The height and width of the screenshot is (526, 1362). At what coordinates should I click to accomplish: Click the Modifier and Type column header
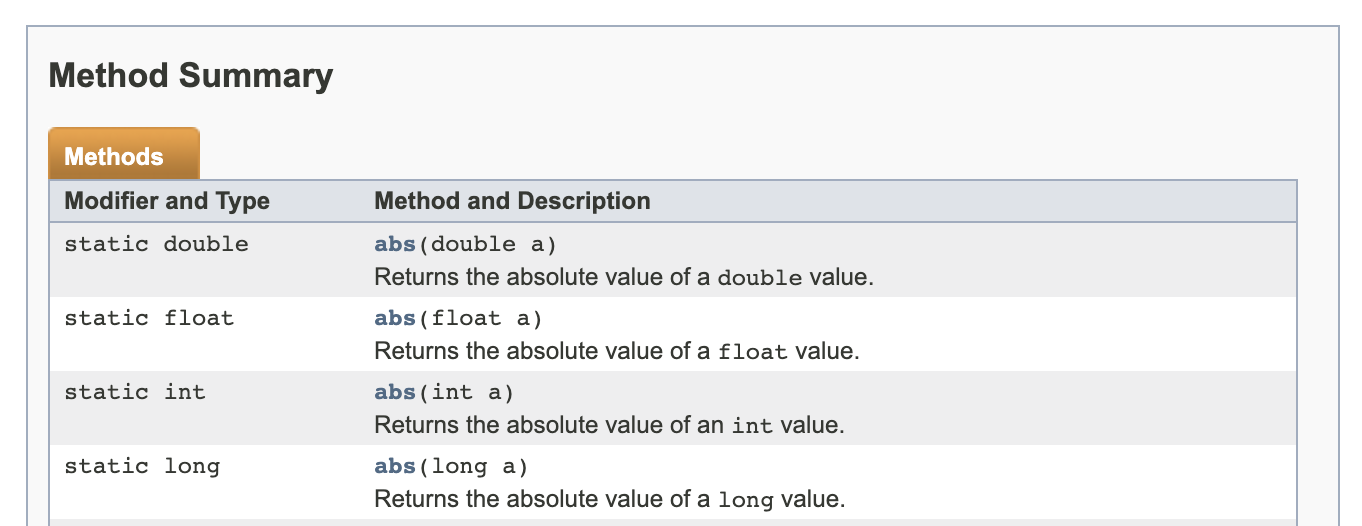pyautogui.click(x=167, y=201)
